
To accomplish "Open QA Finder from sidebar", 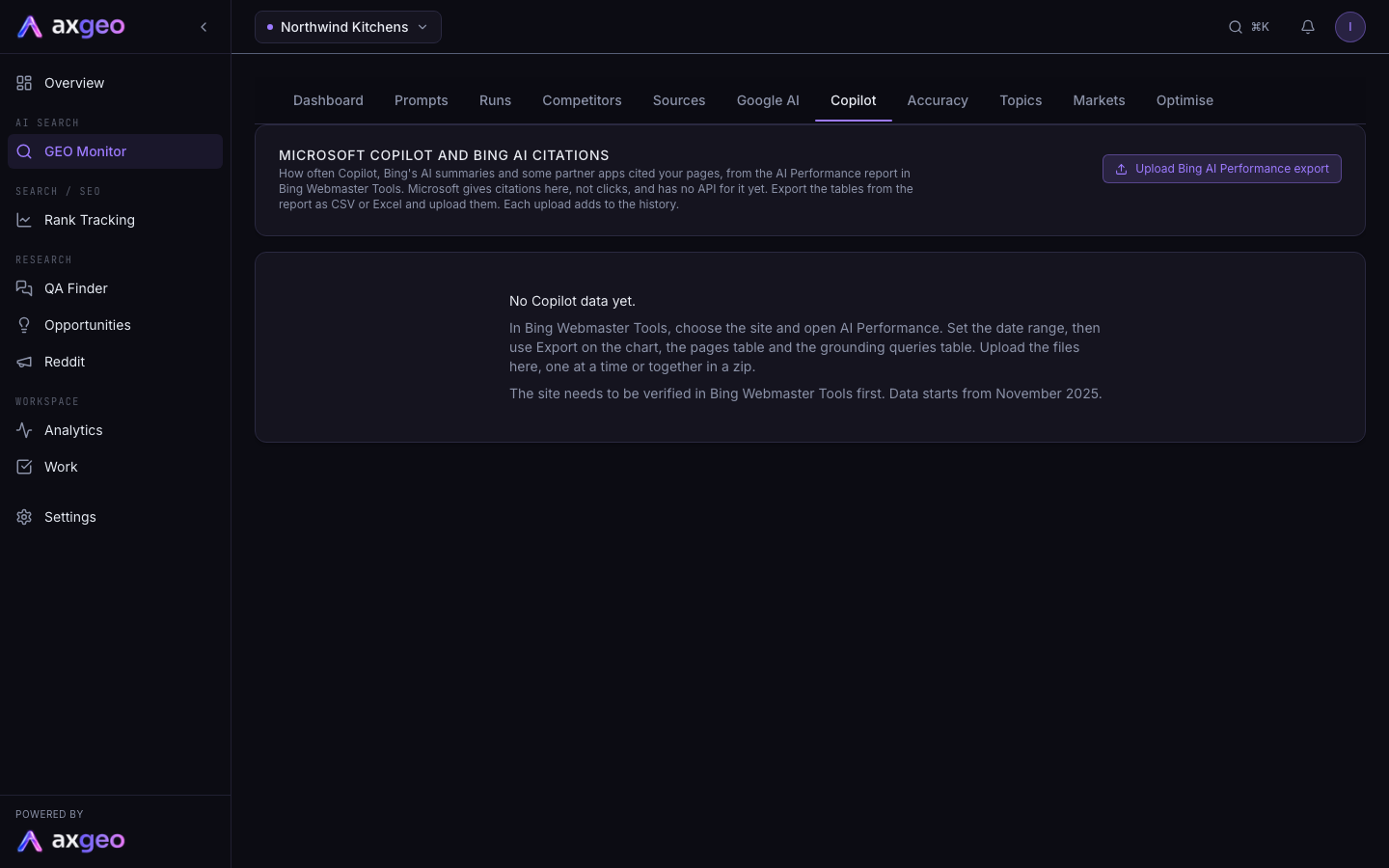I will point(115,288).
